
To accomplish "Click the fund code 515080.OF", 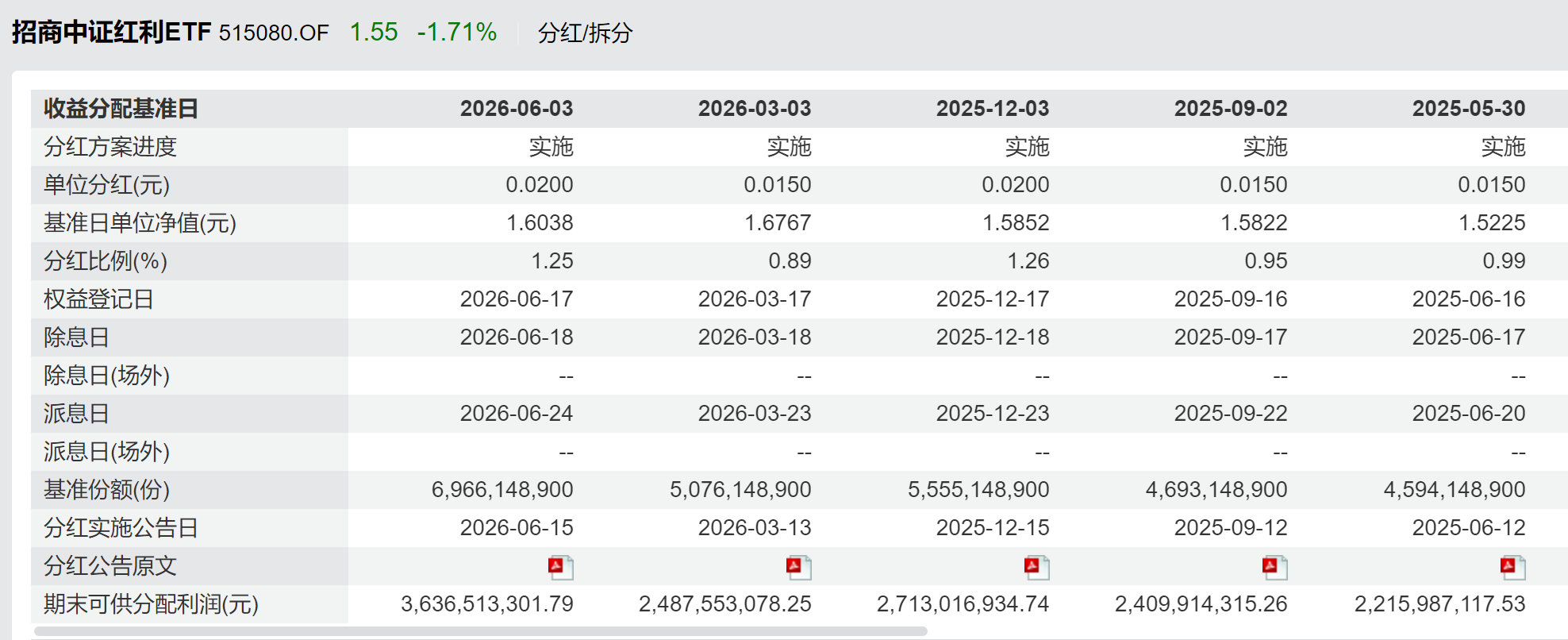I will tap(274, 33).
